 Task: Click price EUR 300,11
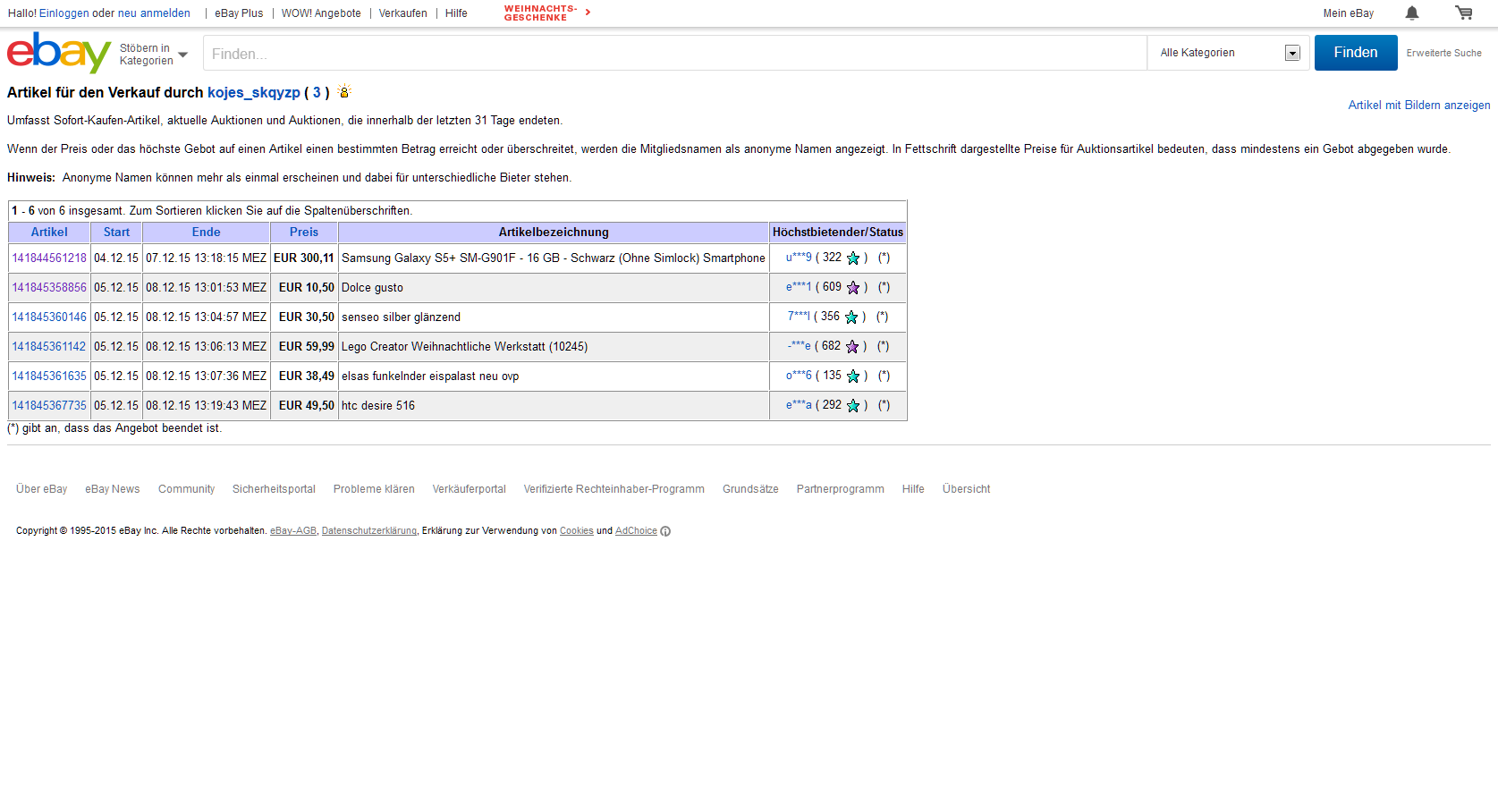click(x=304, y=258)
